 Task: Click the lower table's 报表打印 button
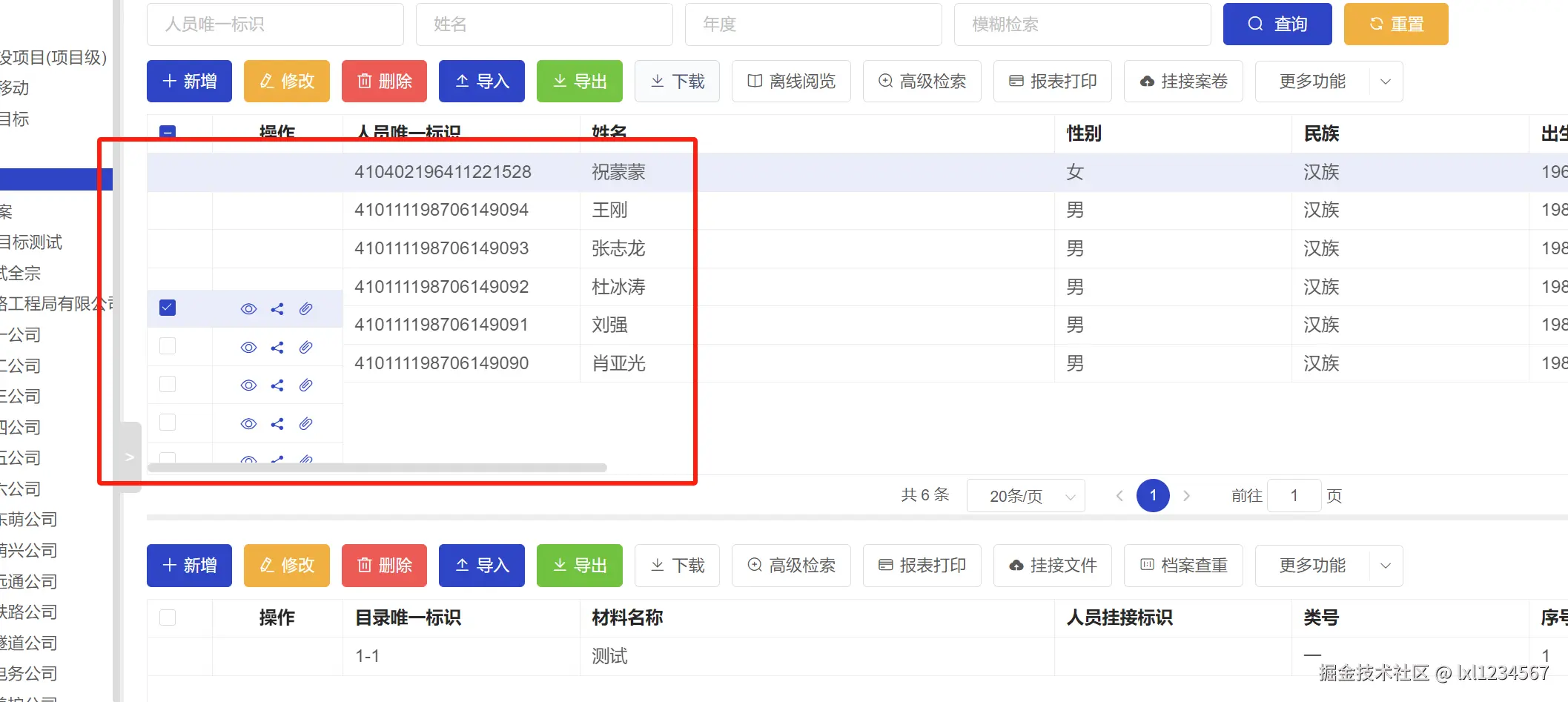point(922,566)
